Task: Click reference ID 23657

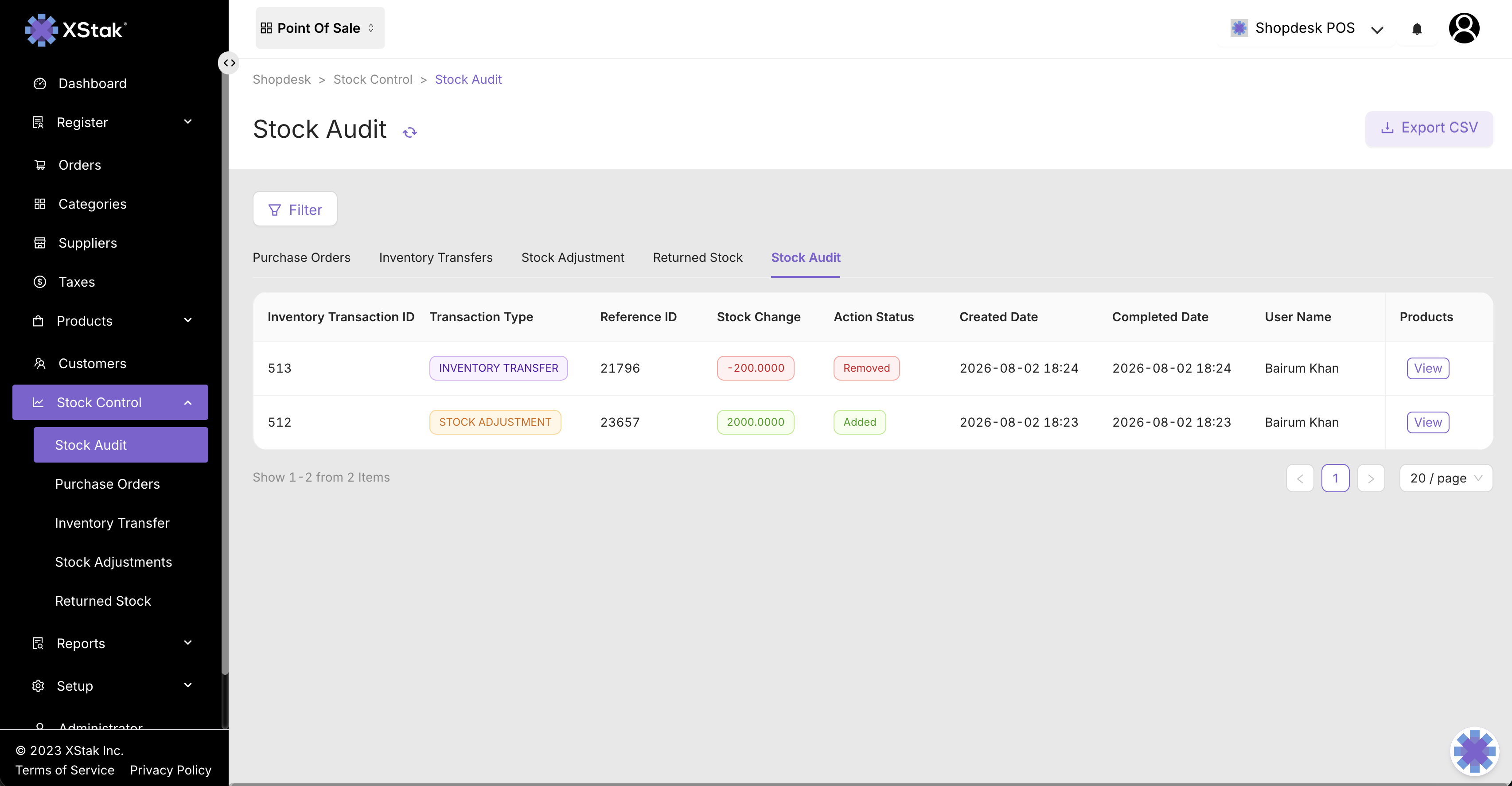Action: 620,422
